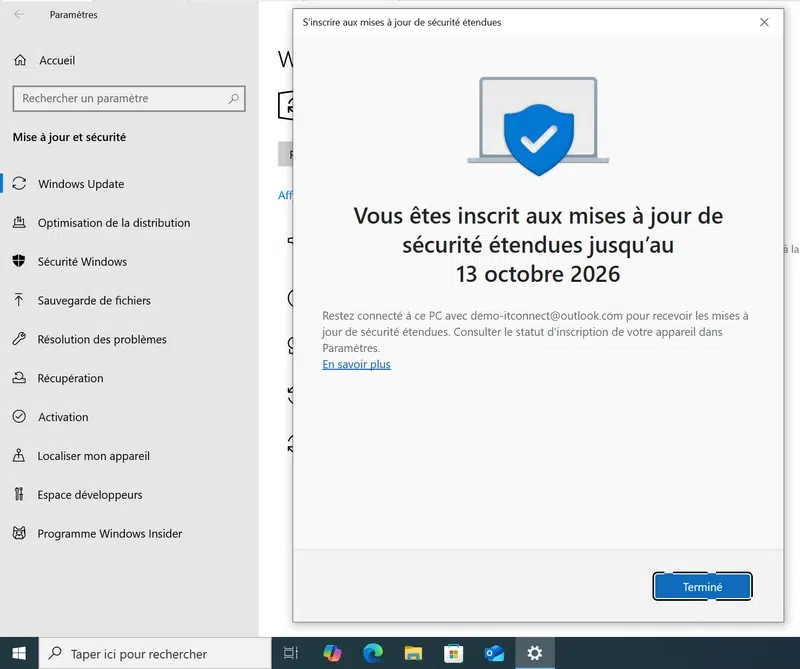Click the Résolution des problèmes wrench icon

point(19,339)
